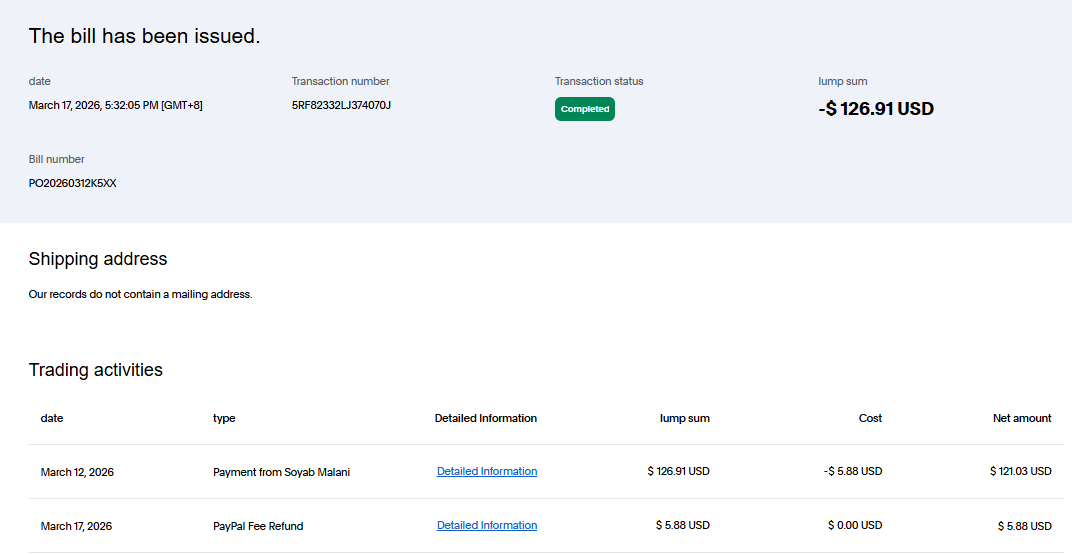Click the -$5.88 USD cost value
This screenshot has height=554, width=1072.
tap(853, 471)
